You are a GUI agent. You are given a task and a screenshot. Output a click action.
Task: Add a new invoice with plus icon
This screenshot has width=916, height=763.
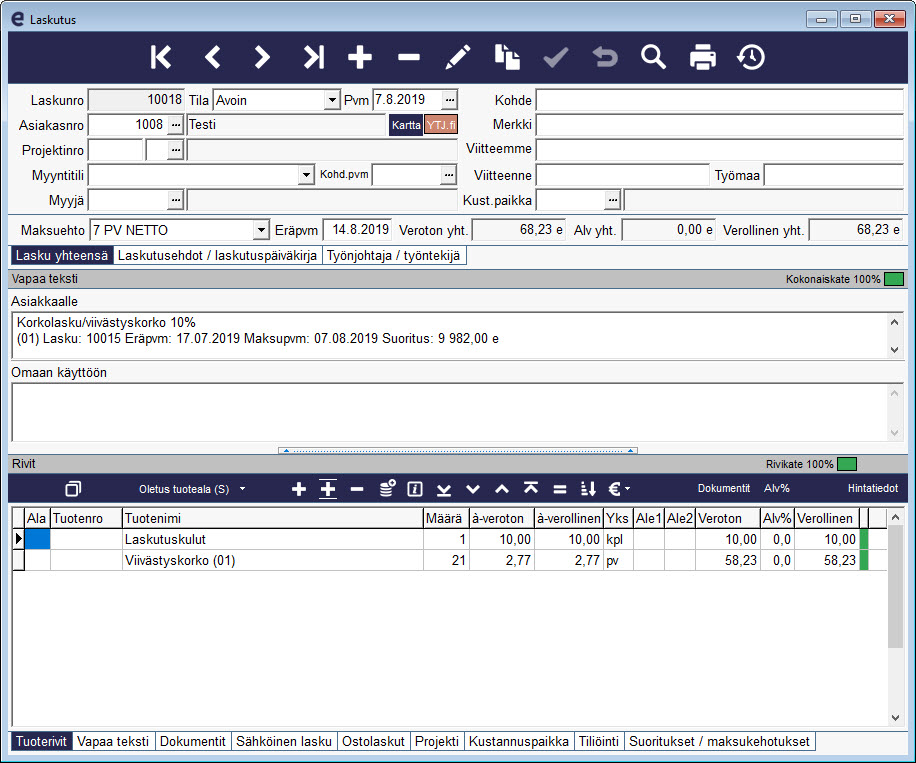click(360, 57)
